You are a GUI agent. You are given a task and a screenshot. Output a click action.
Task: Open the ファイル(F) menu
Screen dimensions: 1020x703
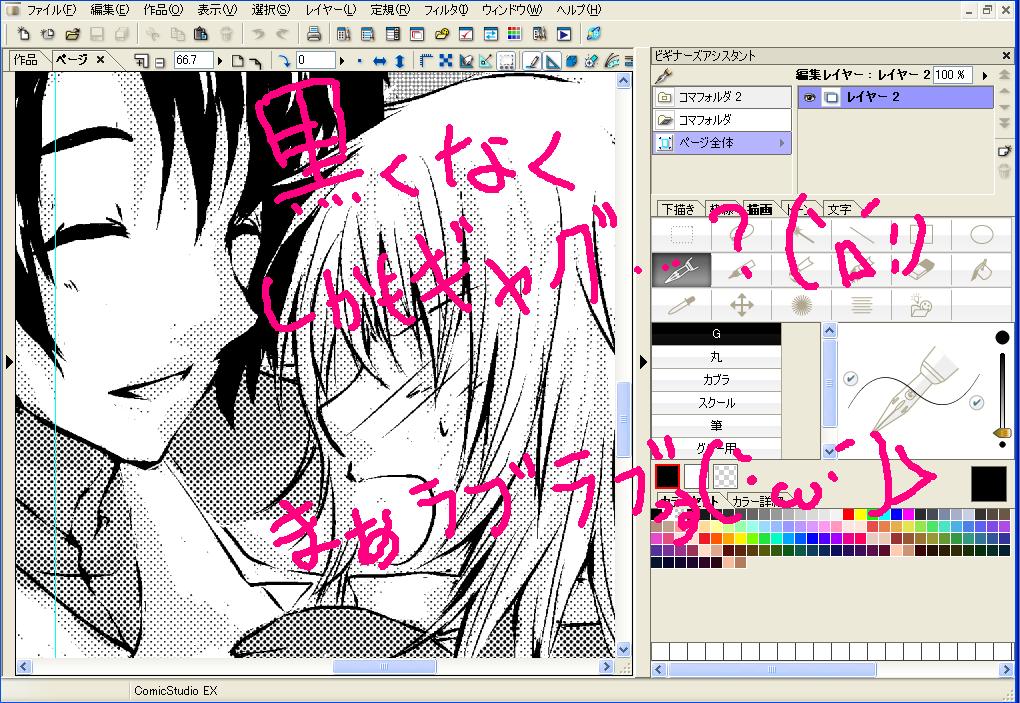coord(51,10)
